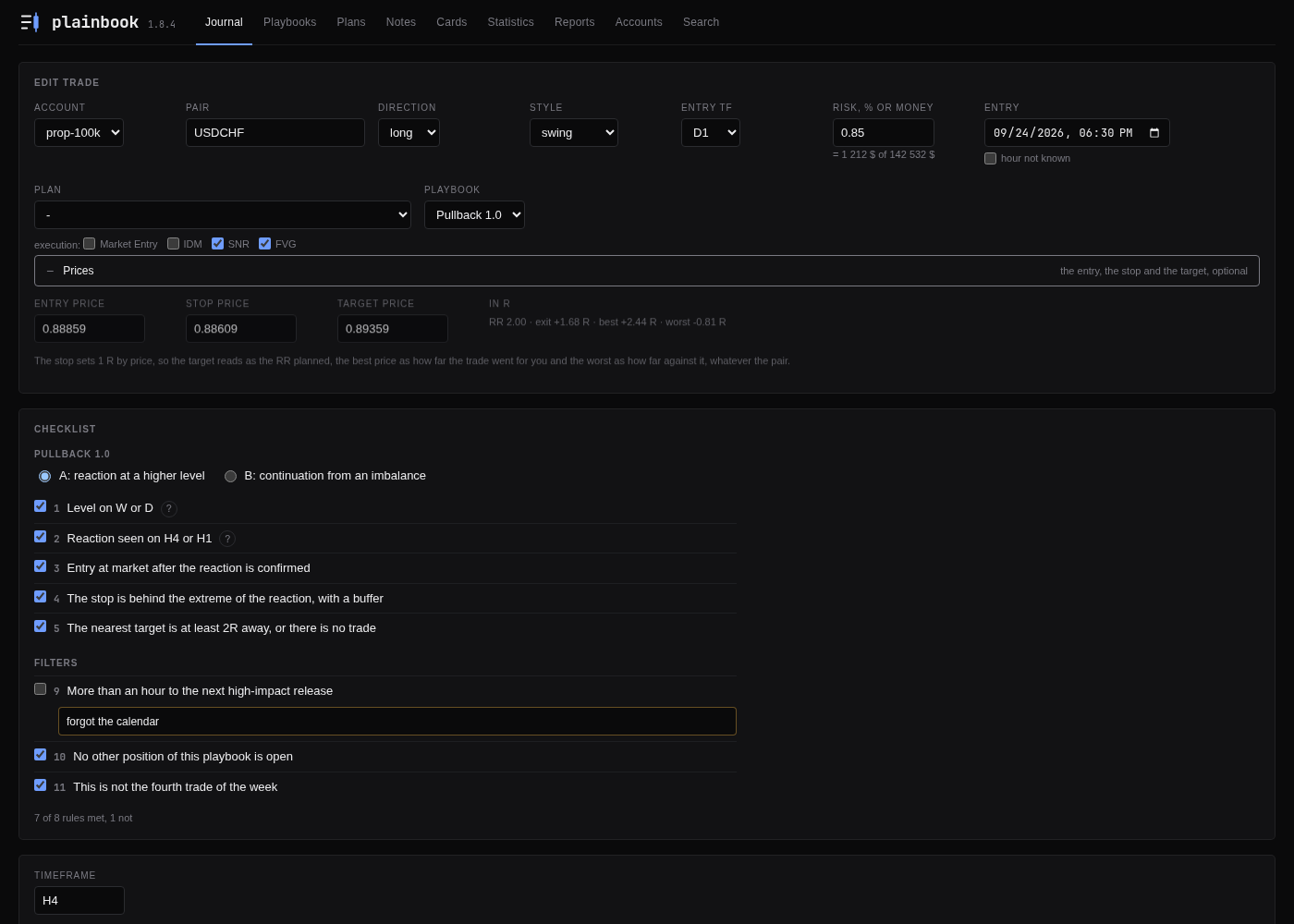
Task: Click the Target Price field 0.89359
Action: point(393,329)
